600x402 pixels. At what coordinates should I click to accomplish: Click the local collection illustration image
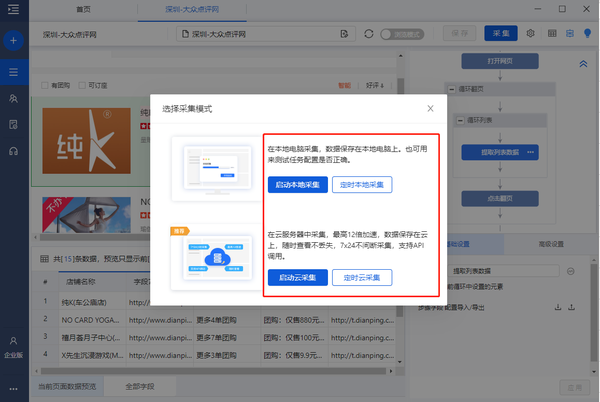click(217, 168)
